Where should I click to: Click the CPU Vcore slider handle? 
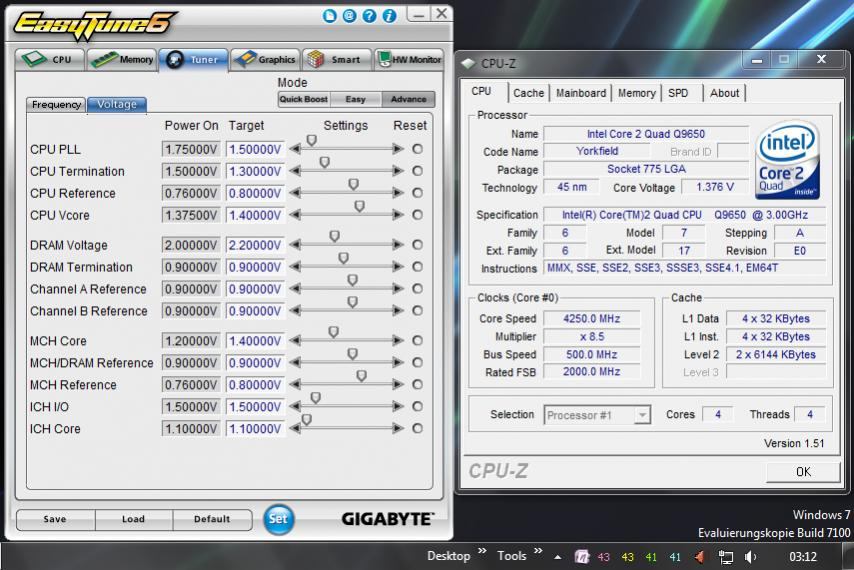click(359, 206)
